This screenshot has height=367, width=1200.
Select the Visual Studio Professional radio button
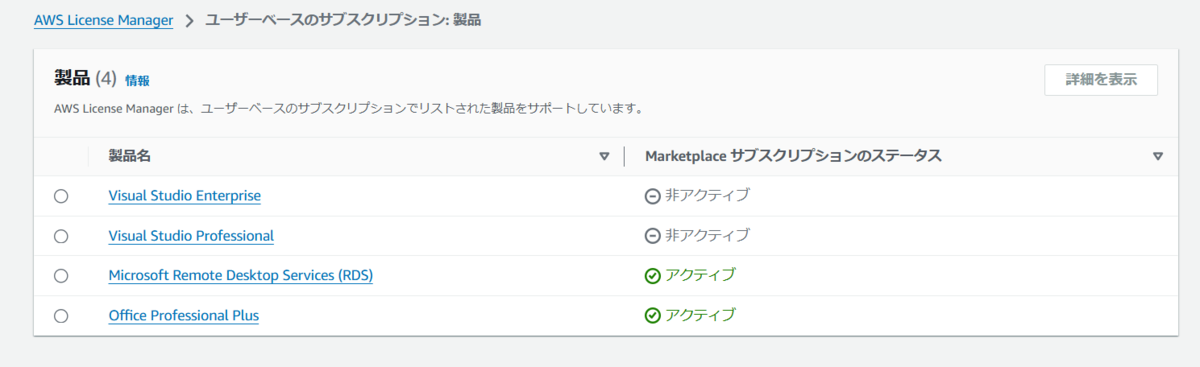pyautogui.click(x=61, y=236)
